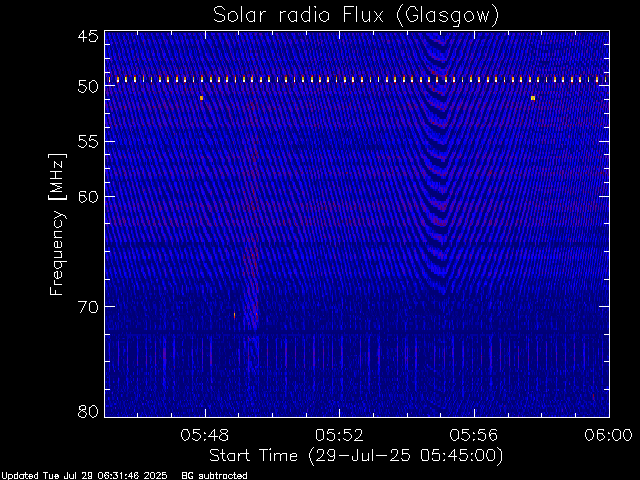640x480 pixels.
Task: Click the 05:56 time tick label
Action: [474, 435]
